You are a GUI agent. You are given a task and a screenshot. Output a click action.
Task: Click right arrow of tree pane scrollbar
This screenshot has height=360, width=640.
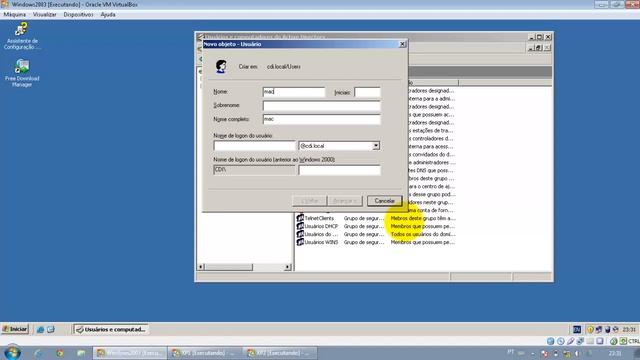pos(288,267)
